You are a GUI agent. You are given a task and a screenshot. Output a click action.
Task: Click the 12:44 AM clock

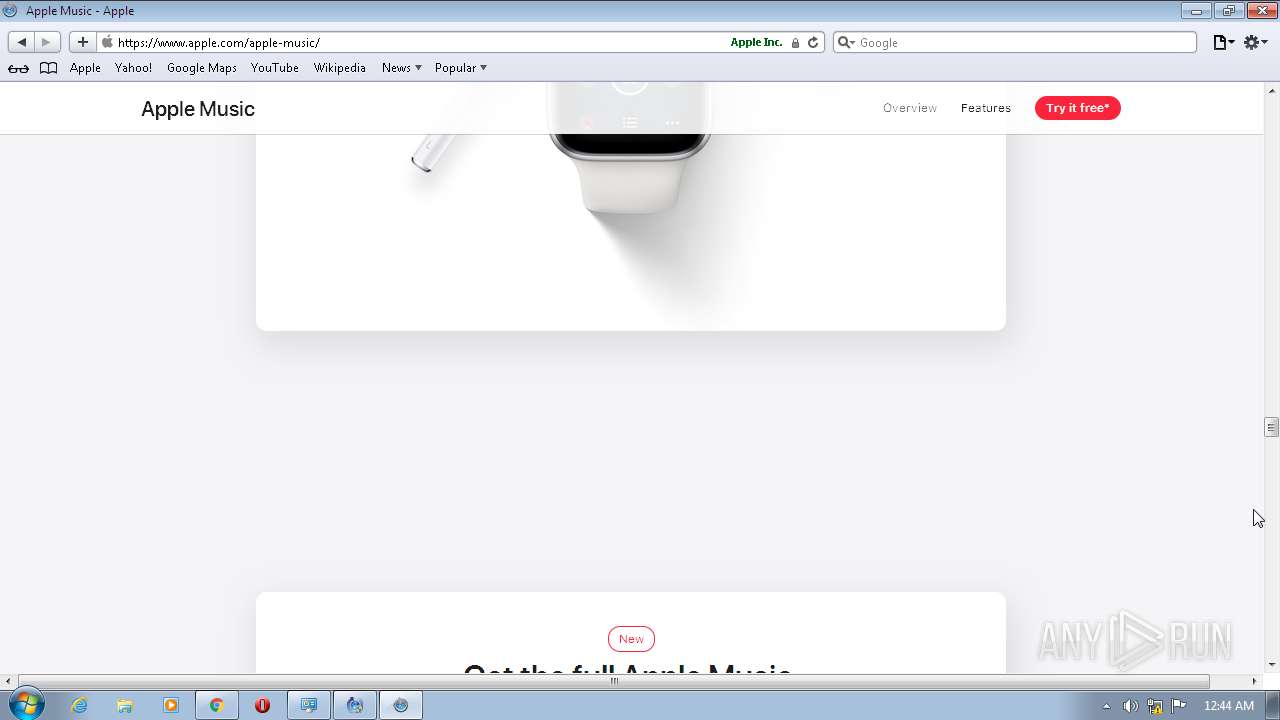point(1228,706)
